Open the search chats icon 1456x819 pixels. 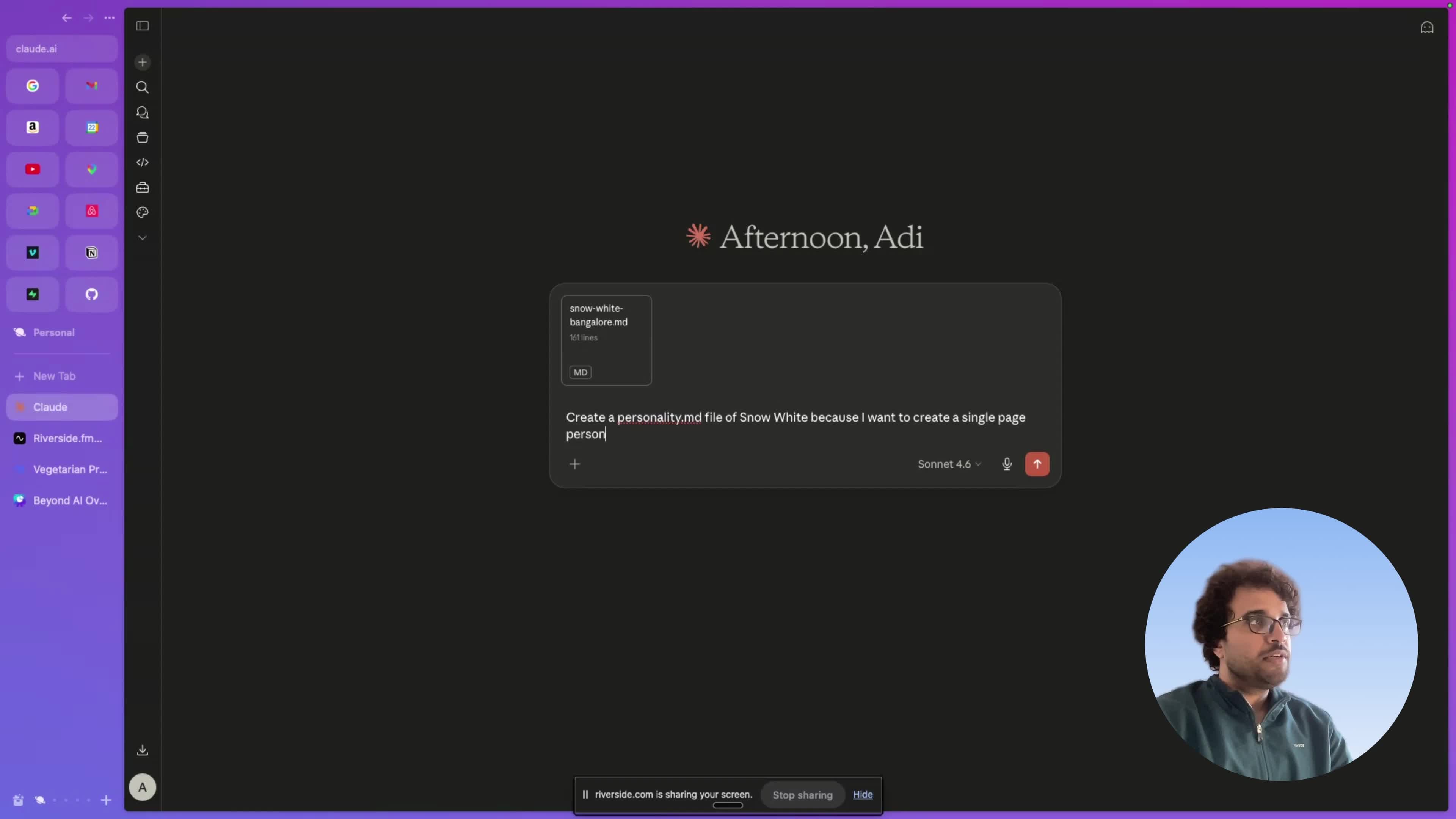pyautogui.click(x=143, y=87)
